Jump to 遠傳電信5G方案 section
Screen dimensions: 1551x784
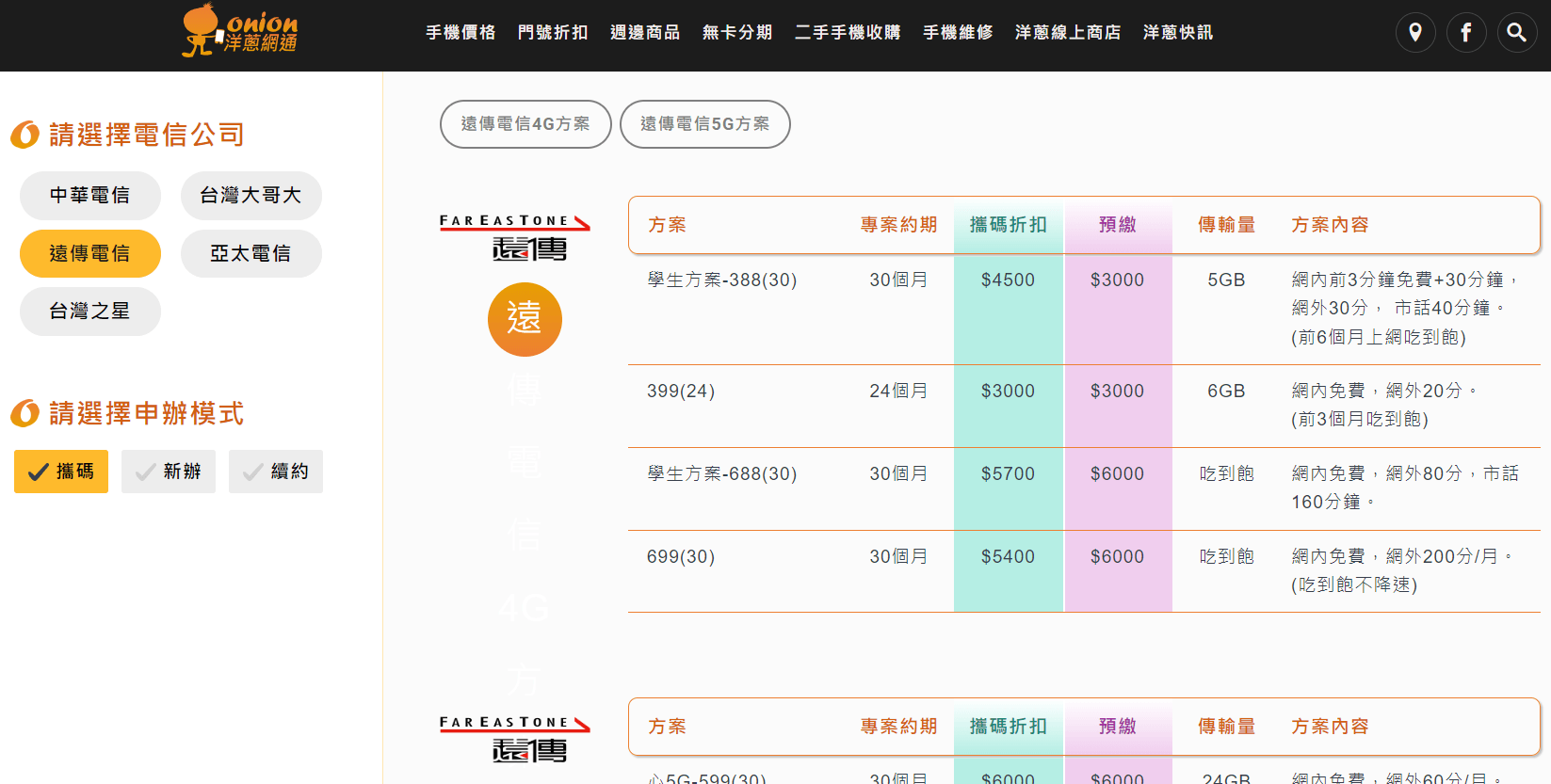[x=705, y=124]
